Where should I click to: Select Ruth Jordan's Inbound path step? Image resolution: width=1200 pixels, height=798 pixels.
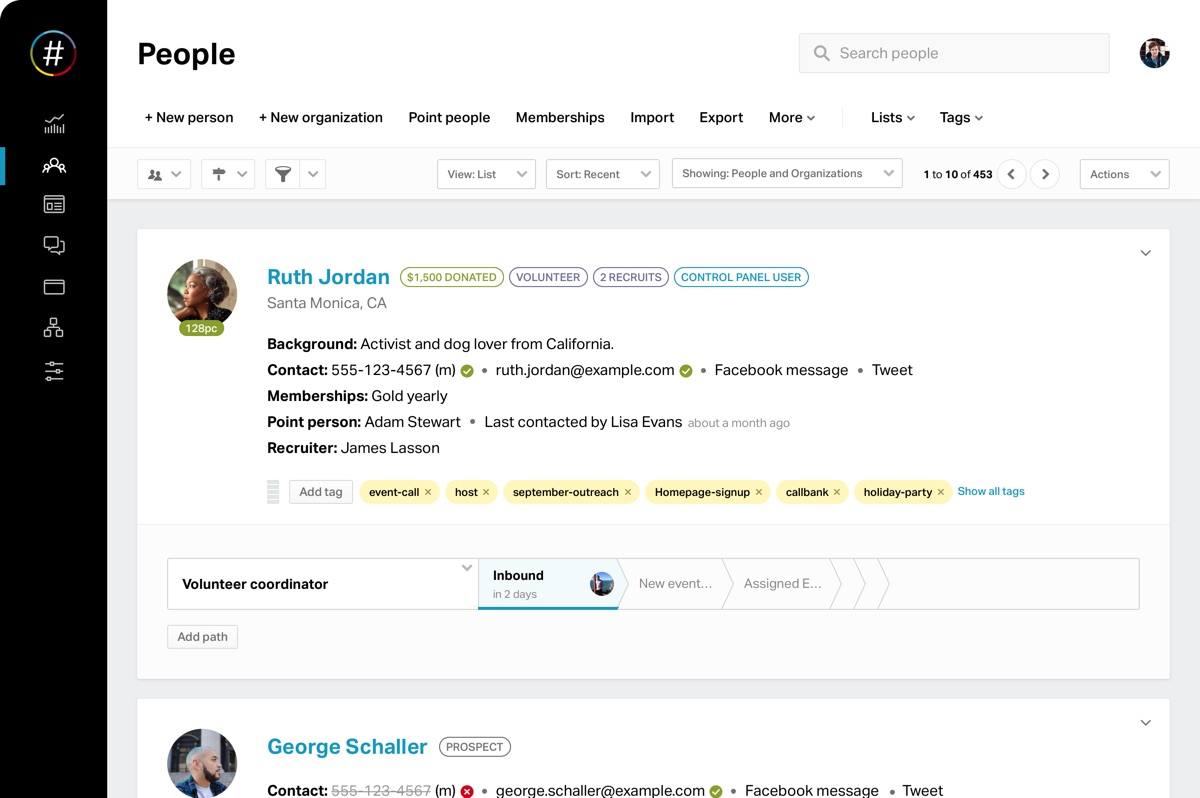(545, 582)
